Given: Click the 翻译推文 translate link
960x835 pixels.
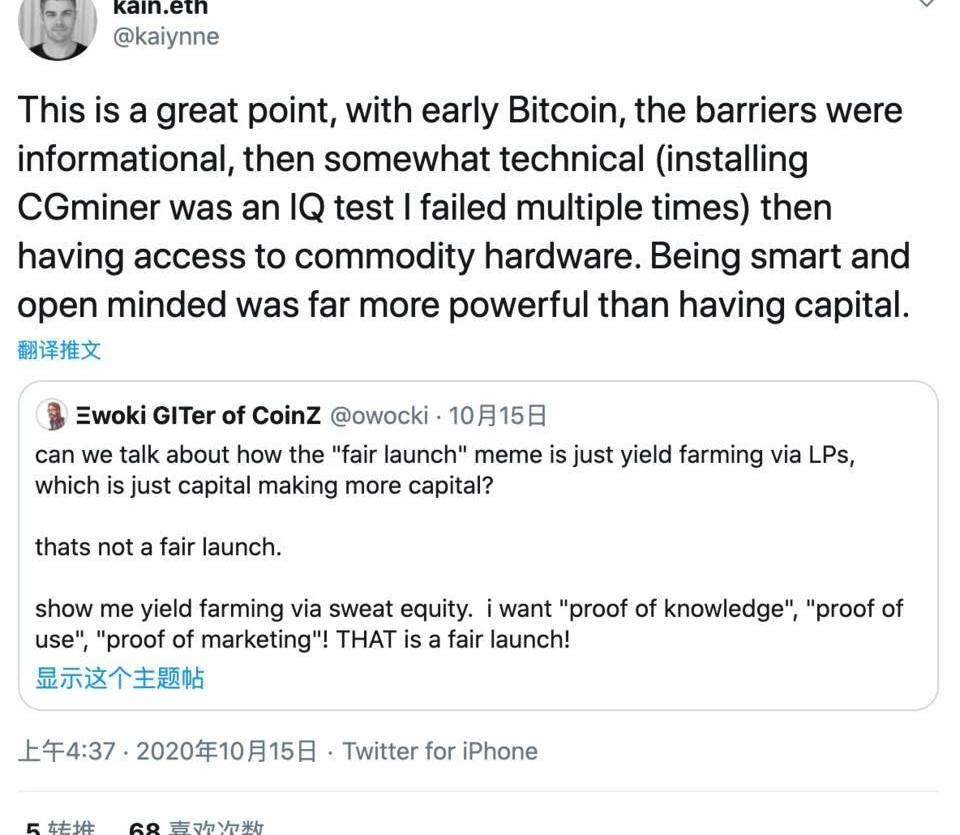Looking at the screenshot, I should click(59, 350).
